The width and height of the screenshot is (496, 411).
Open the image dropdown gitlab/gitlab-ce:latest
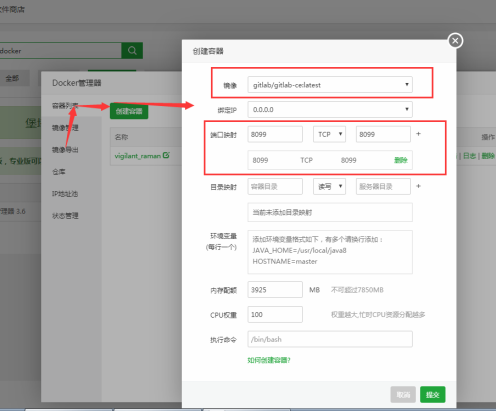(330, 85)
